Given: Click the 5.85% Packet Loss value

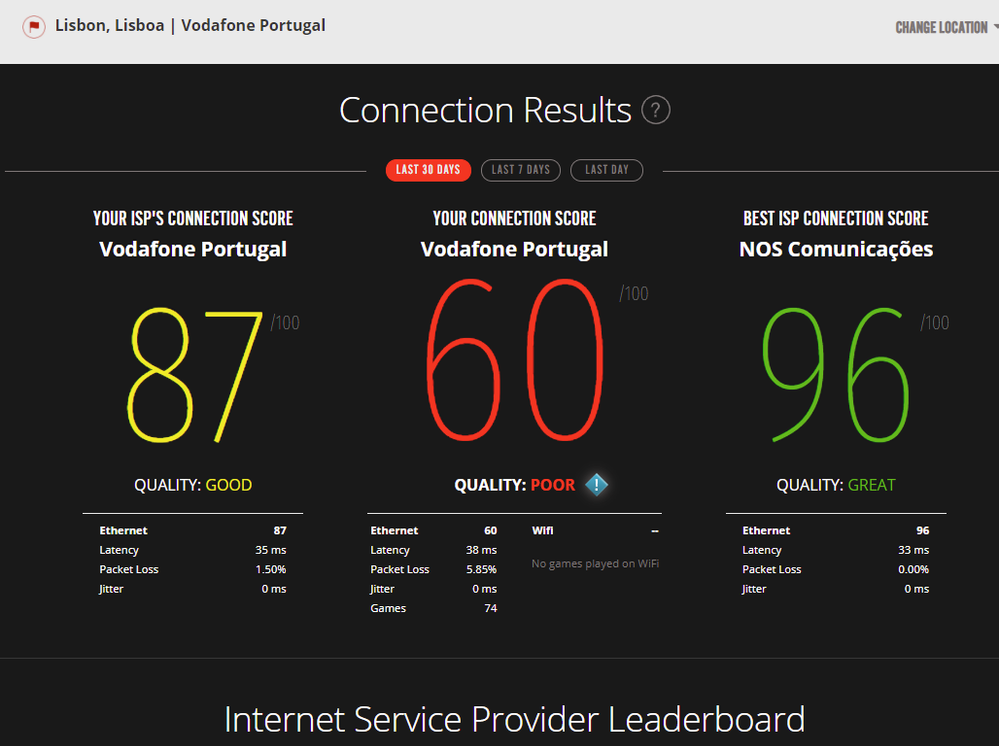Looking at the screenshot, I should 478,569.
